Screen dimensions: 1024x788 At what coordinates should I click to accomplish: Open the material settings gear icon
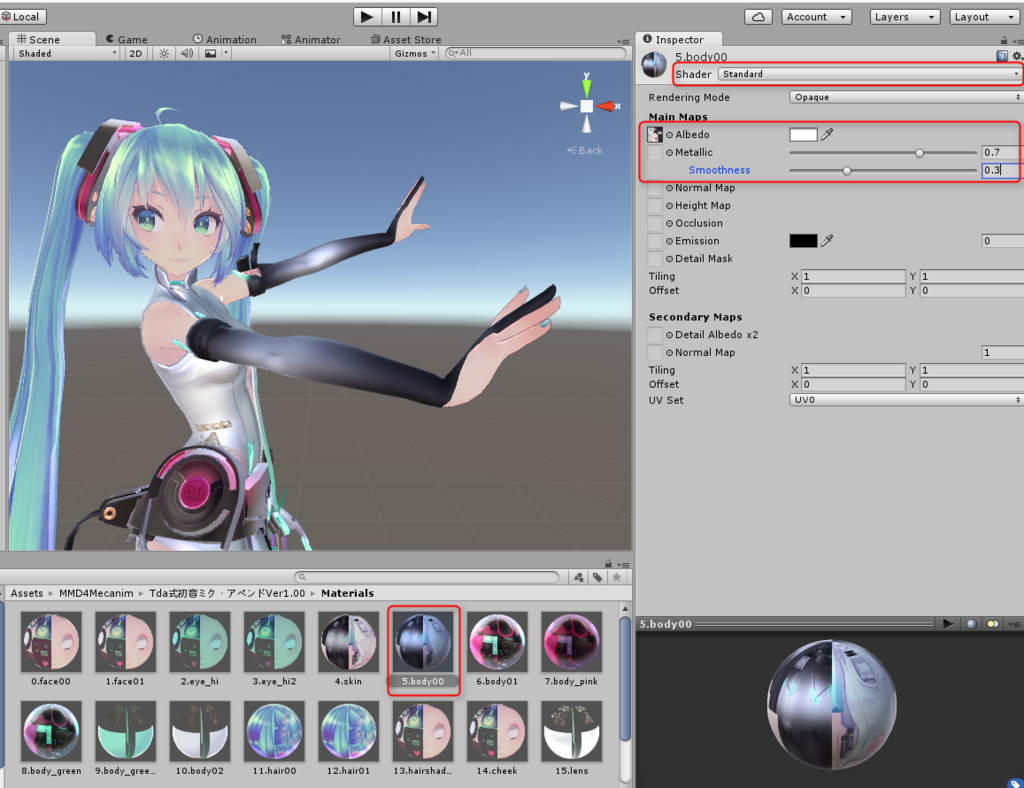coord(1016,56)
